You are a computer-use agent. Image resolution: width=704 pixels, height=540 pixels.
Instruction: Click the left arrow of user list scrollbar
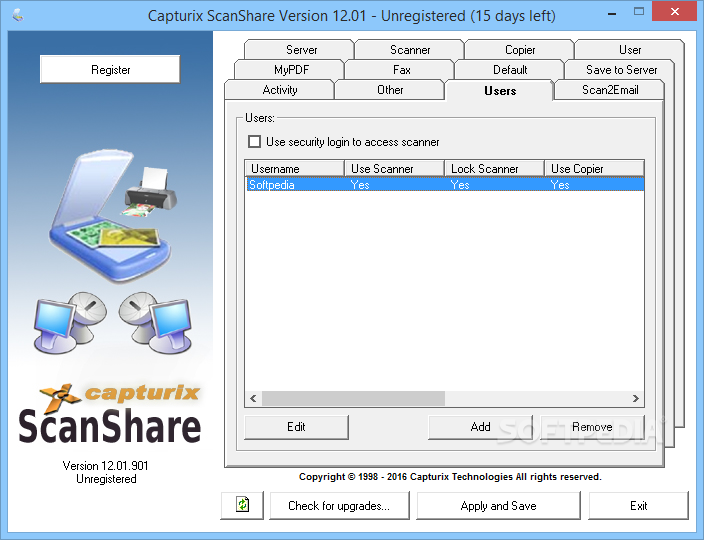(253, 398)
